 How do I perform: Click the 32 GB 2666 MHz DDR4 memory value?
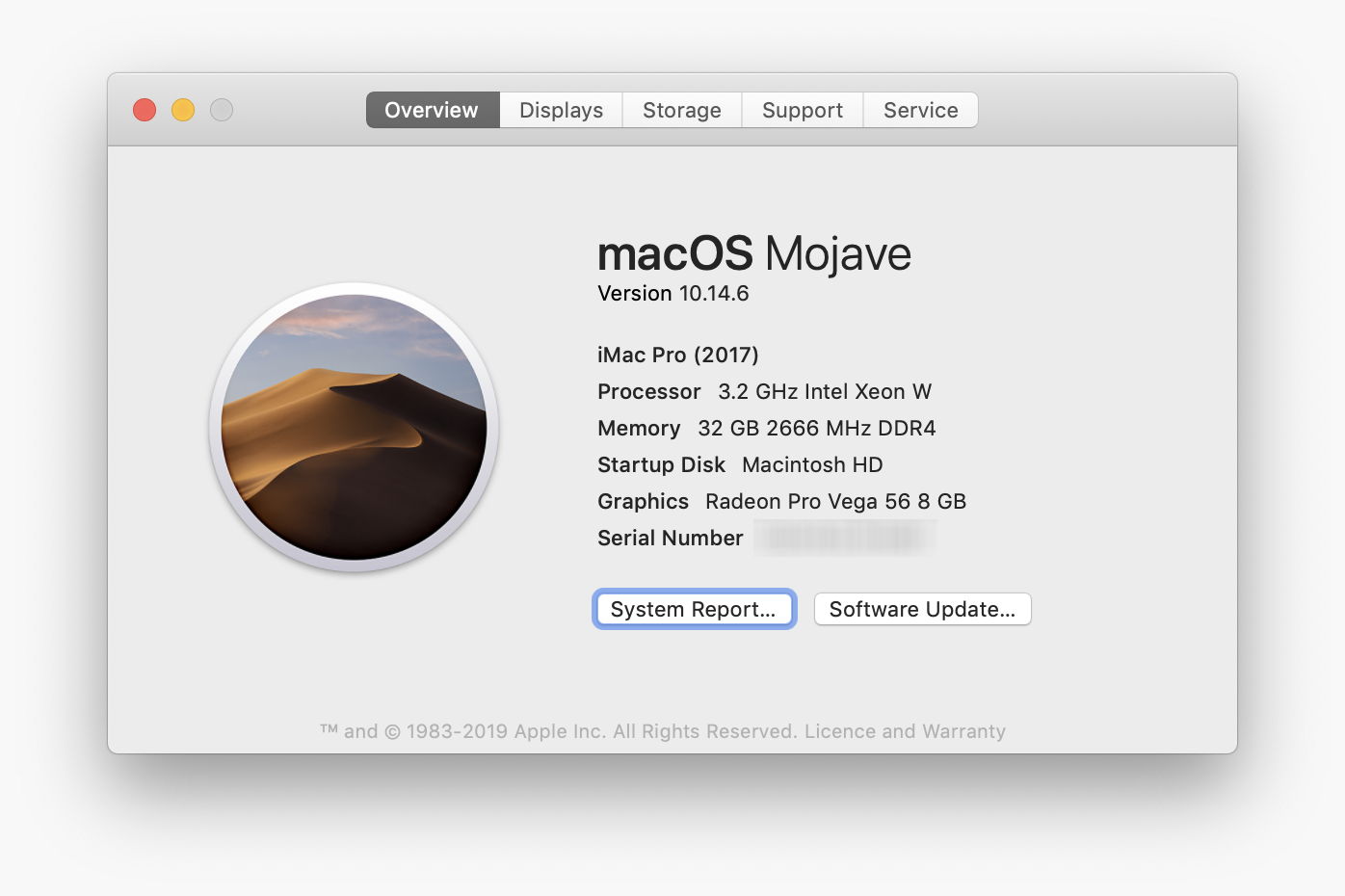(x=816, y=428)
